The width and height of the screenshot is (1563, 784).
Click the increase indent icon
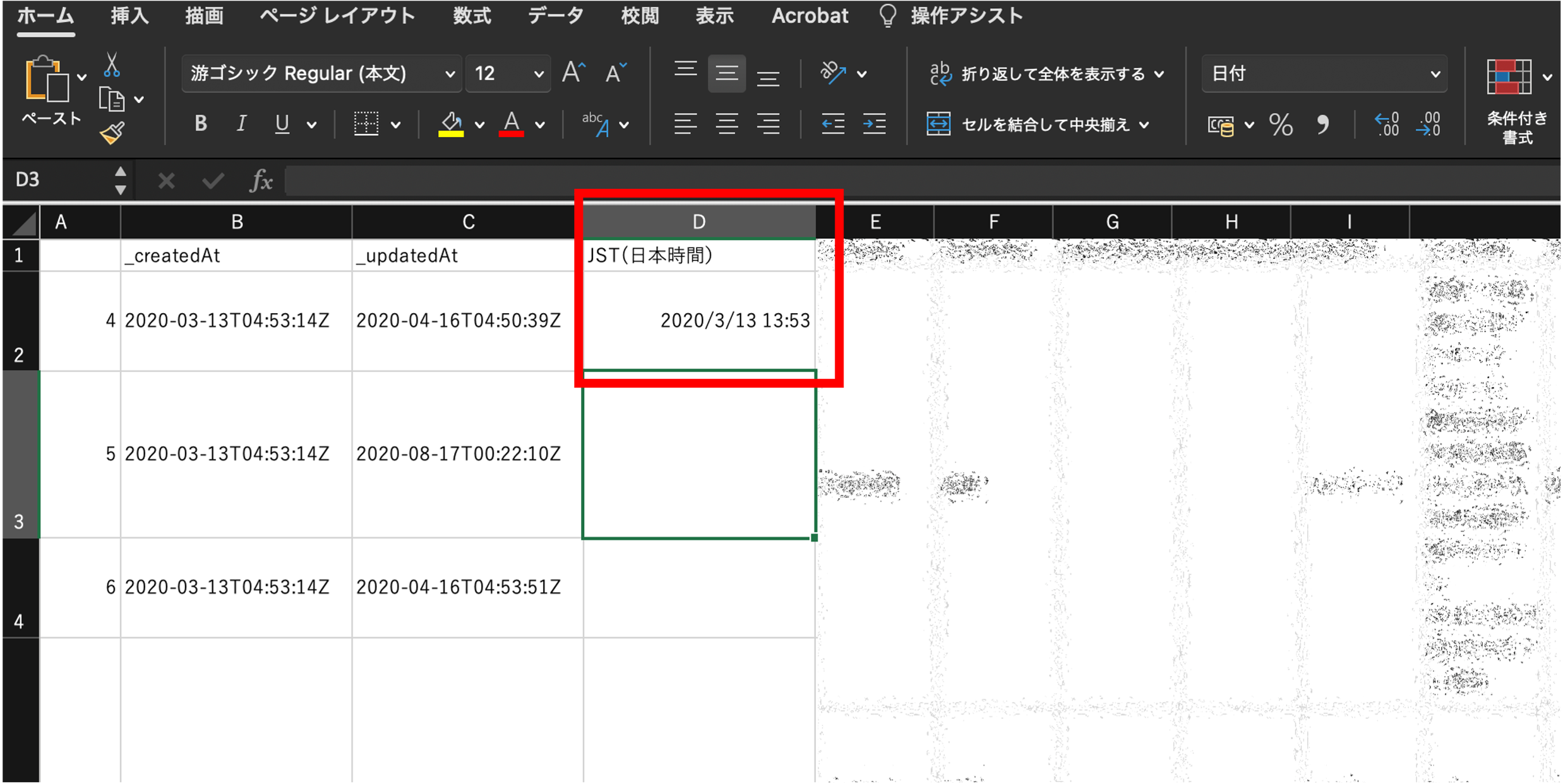tap(874, 124)
